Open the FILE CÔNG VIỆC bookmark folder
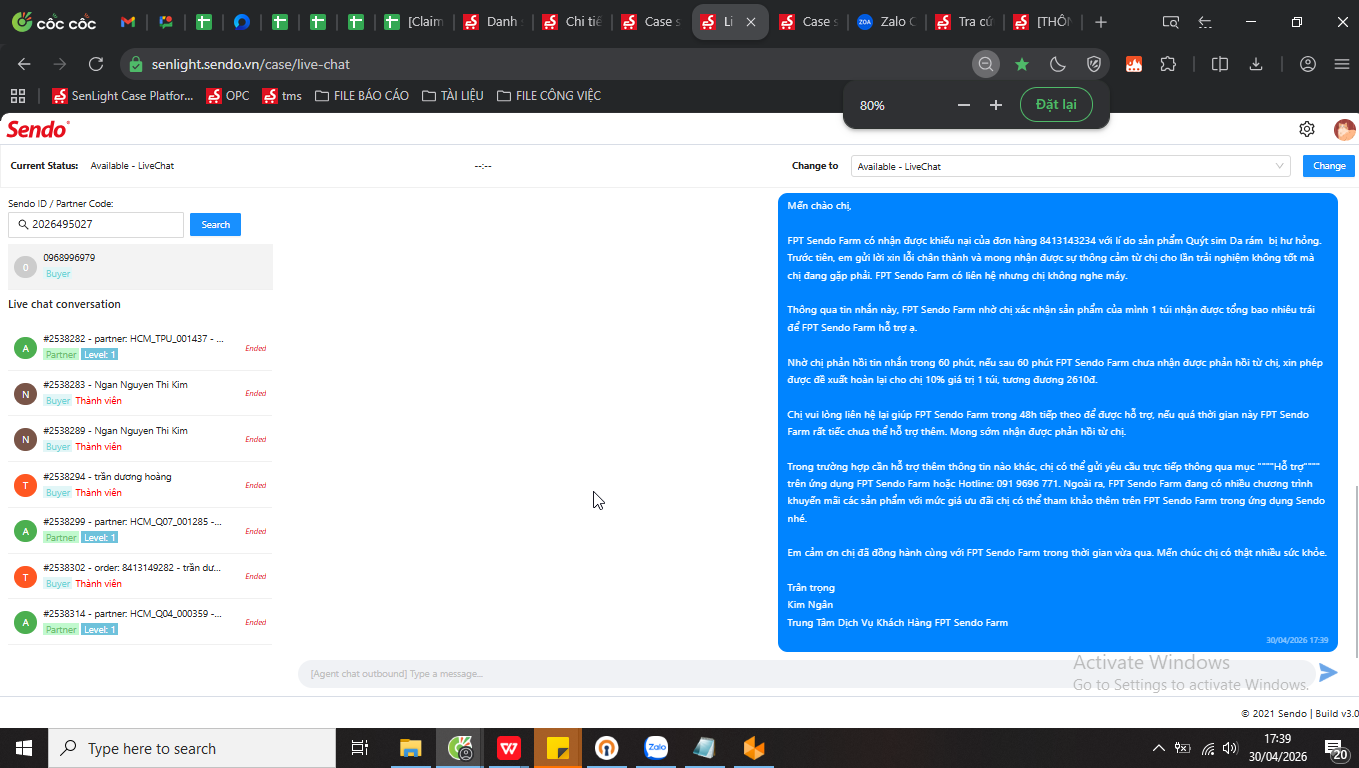Screen dimensions: 1359x768 (549, 96)
